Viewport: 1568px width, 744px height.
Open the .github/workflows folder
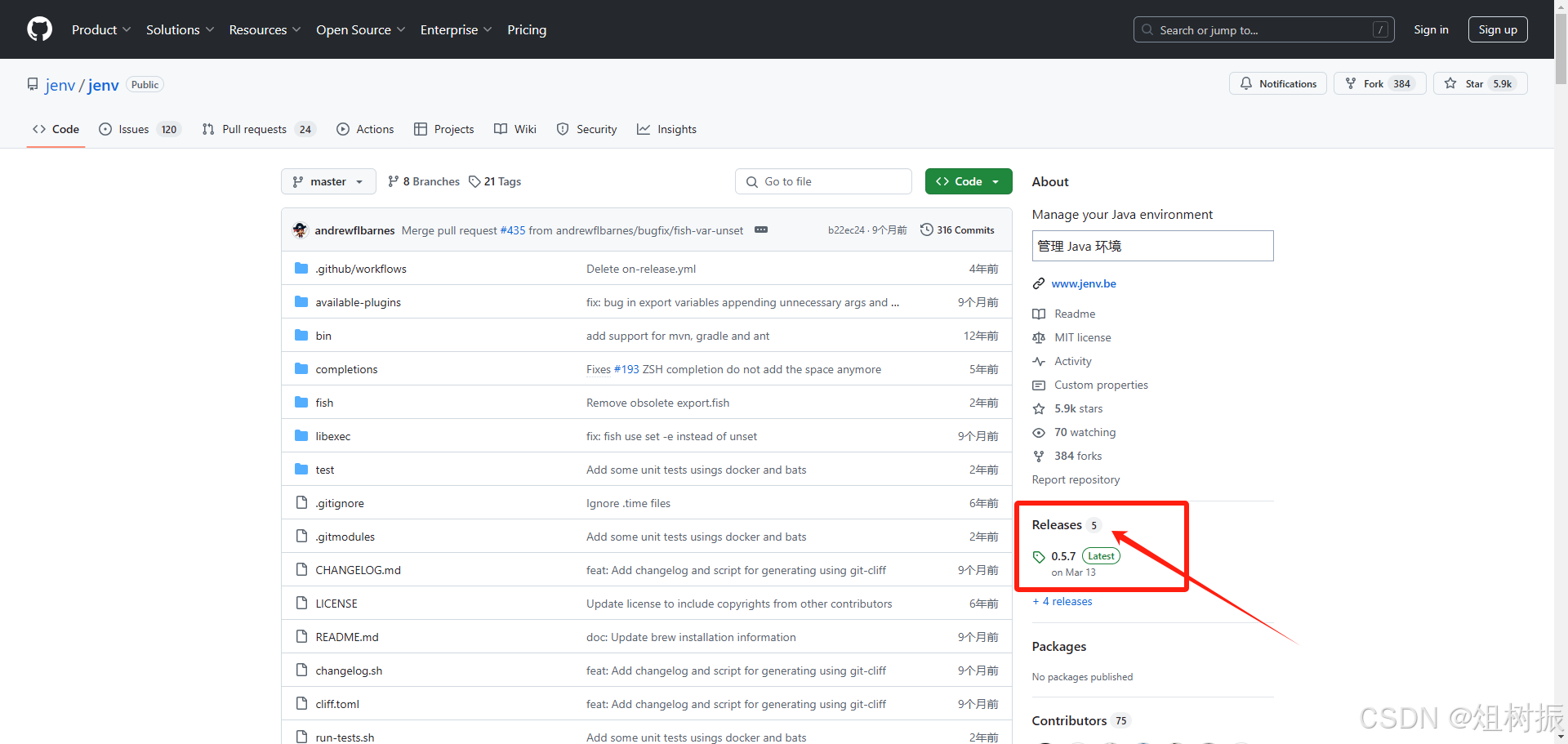[x=361, y=269]
